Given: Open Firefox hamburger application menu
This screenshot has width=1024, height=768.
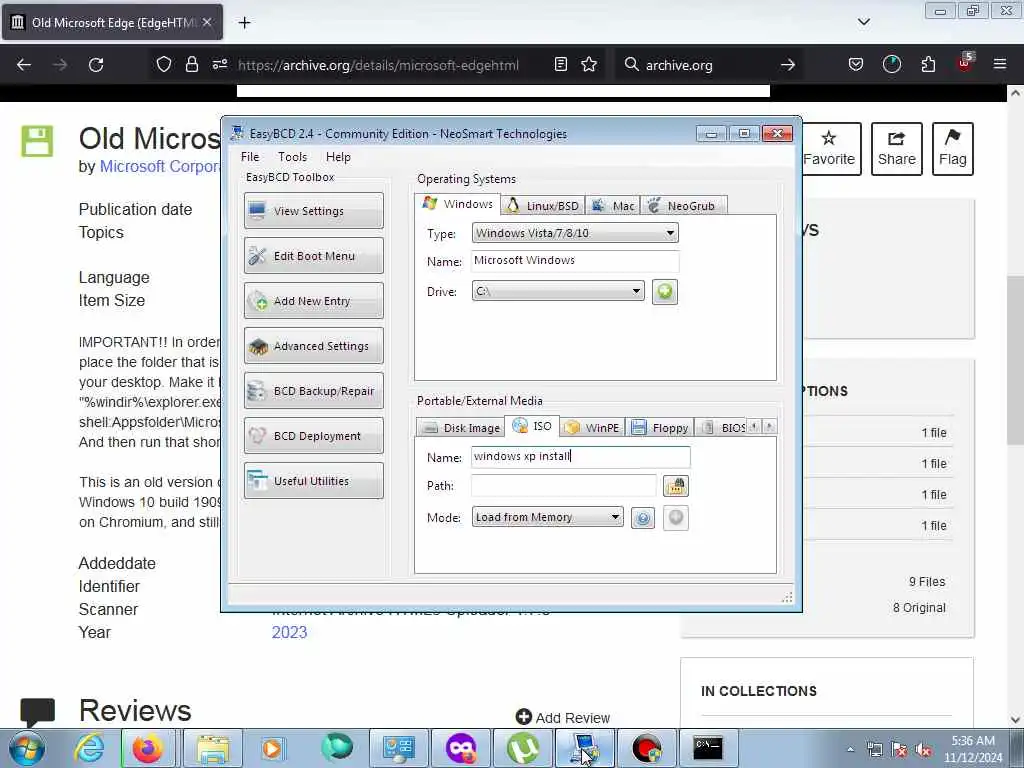Looking at the screenshot, I should [x=1000, y=65].
